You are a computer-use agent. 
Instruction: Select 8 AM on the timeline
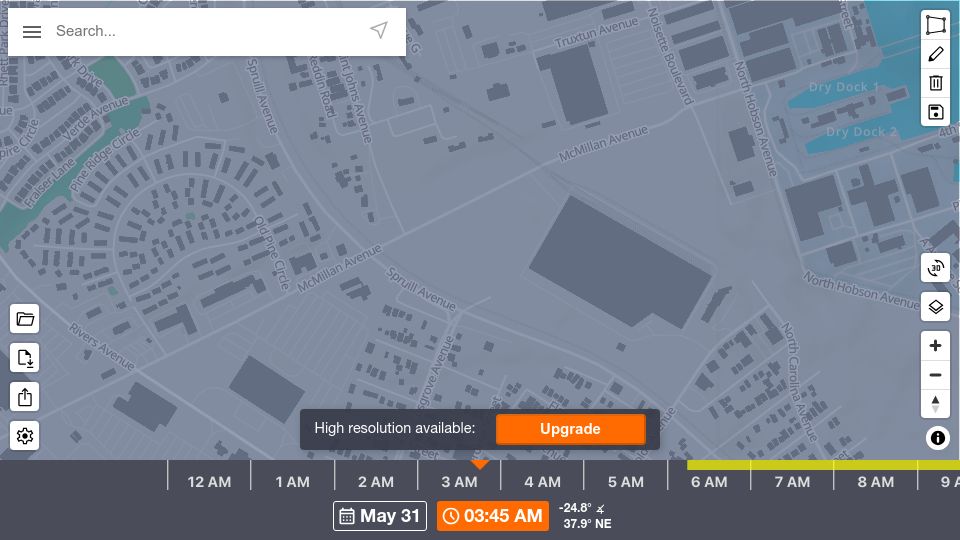(x=875, y=482)
